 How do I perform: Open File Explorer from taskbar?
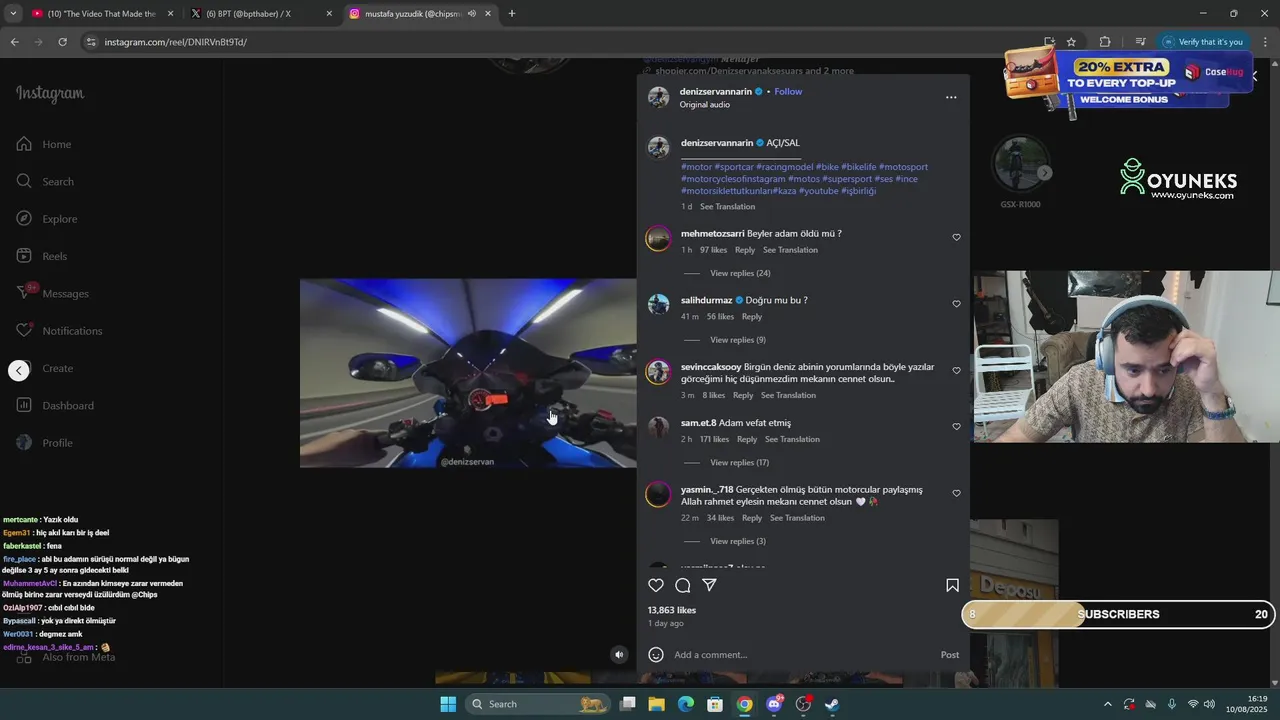(x=657, y=704)
